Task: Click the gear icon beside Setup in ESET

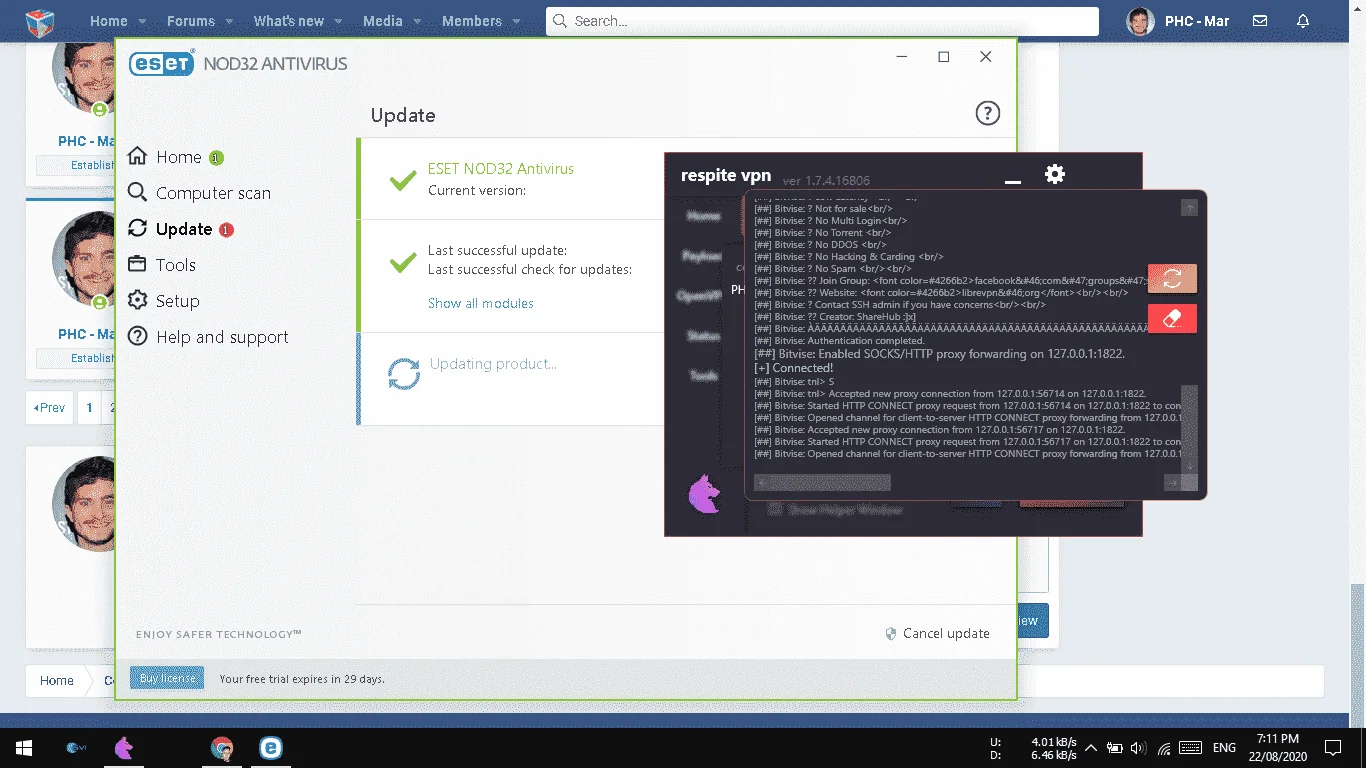Action: tap(137, 301)
